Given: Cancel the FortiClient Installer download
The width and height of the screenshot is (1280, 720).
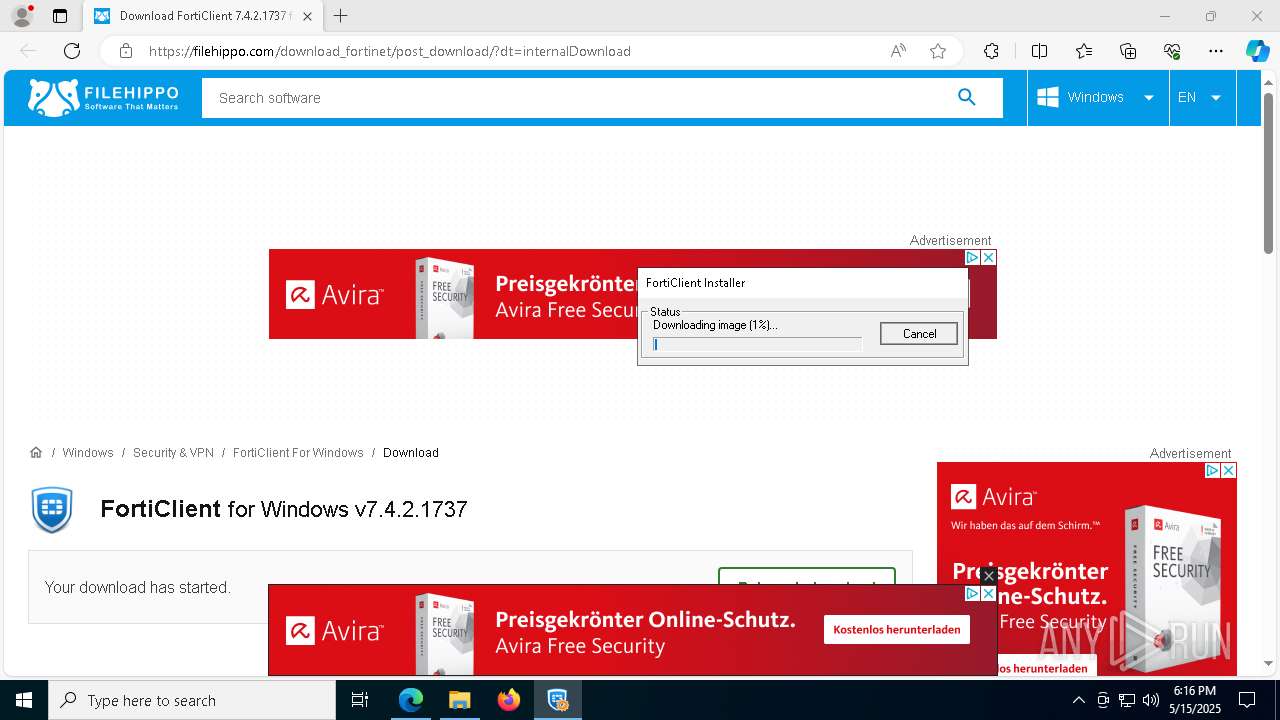Looking at the screenshot, I should (x=919, y=334).
